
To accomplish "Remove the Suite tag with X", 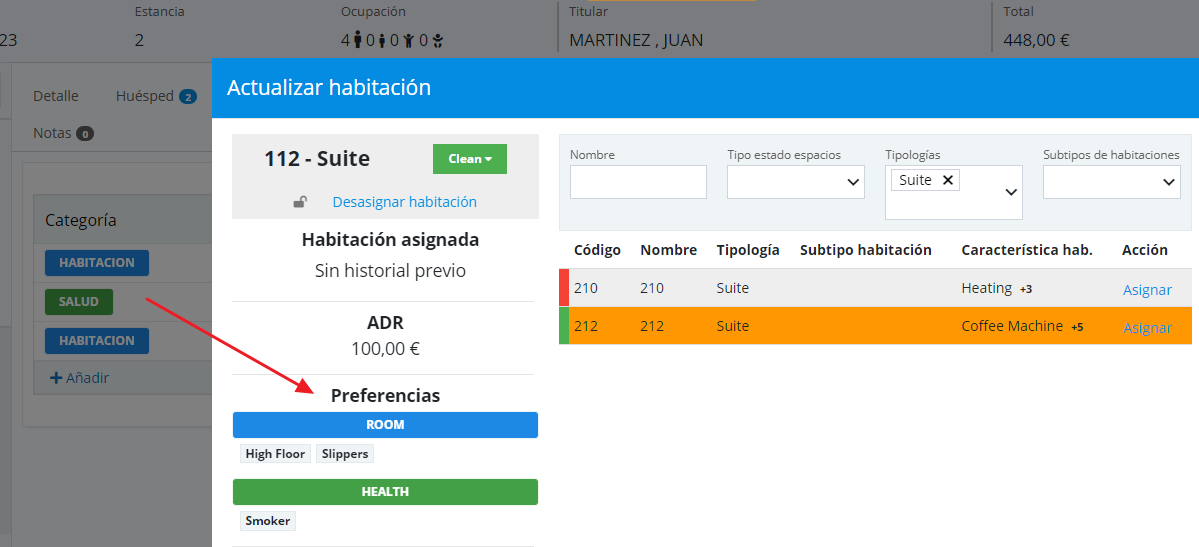I will (x=948, y=180).
